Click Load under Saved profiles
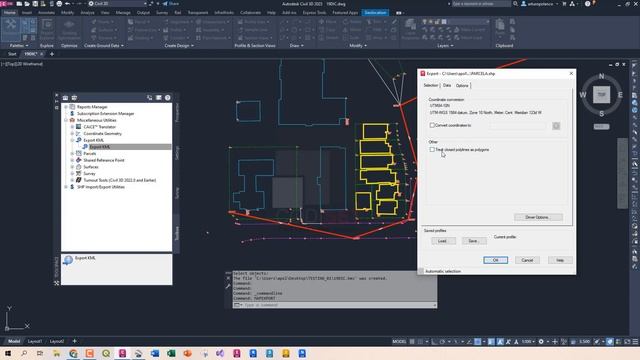The image size is (640, 360). tap(443, 241)
